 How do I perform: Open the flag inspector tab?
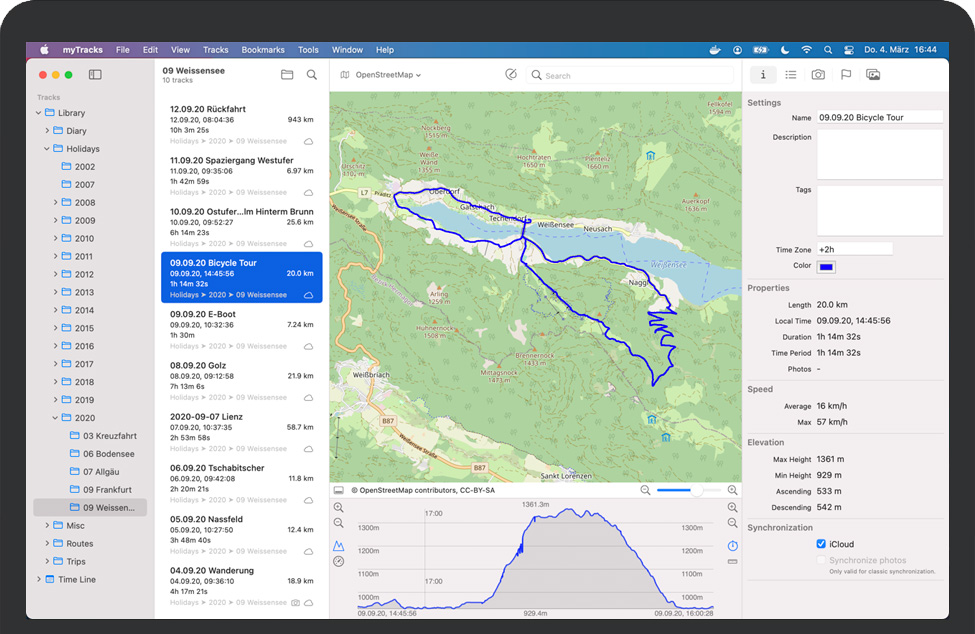pos(846,75)
